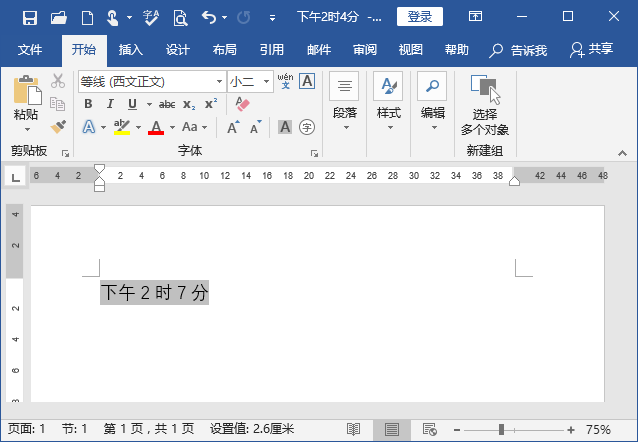Open the Clipboard pane launcher

[65, 153]
